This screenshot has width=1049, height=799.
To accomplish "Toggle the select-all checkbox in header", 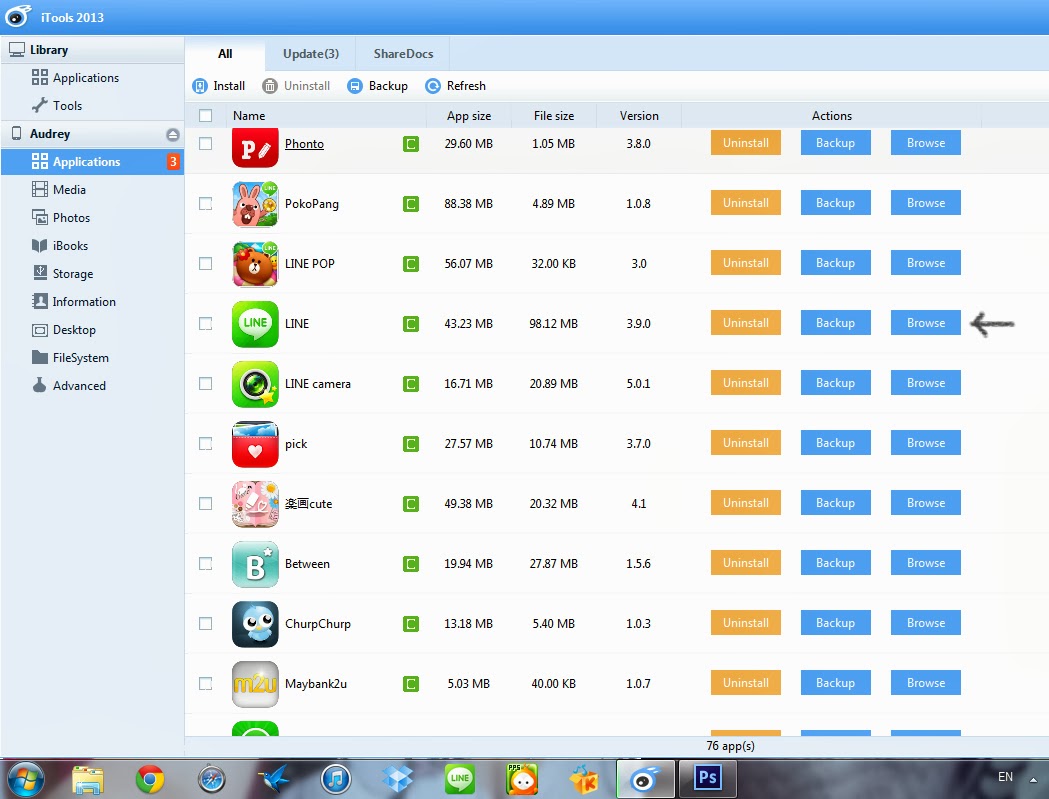I will 205,116.
